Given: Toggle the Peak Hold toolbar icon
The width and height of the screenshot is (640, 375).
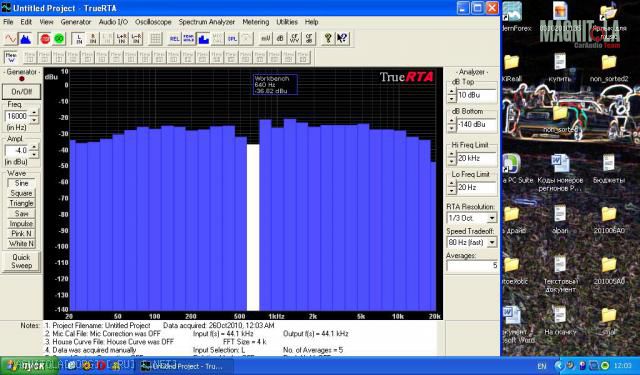Looking at the screenshot, I should click(x=189, y=39).
